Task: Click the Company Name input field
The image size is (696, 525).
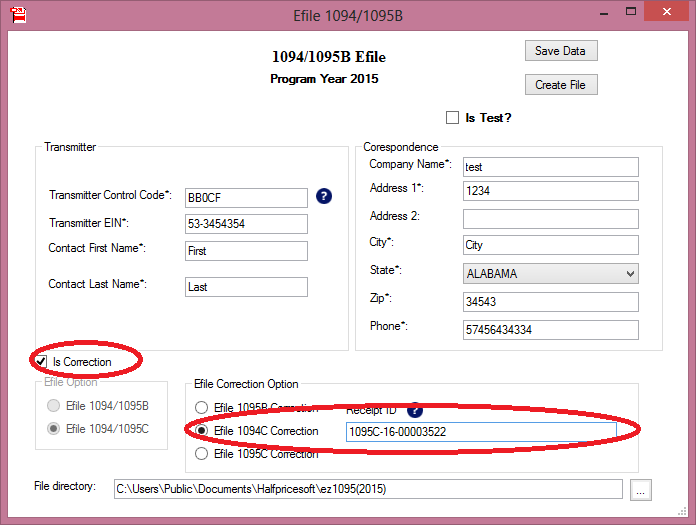Action: point(550,167)
